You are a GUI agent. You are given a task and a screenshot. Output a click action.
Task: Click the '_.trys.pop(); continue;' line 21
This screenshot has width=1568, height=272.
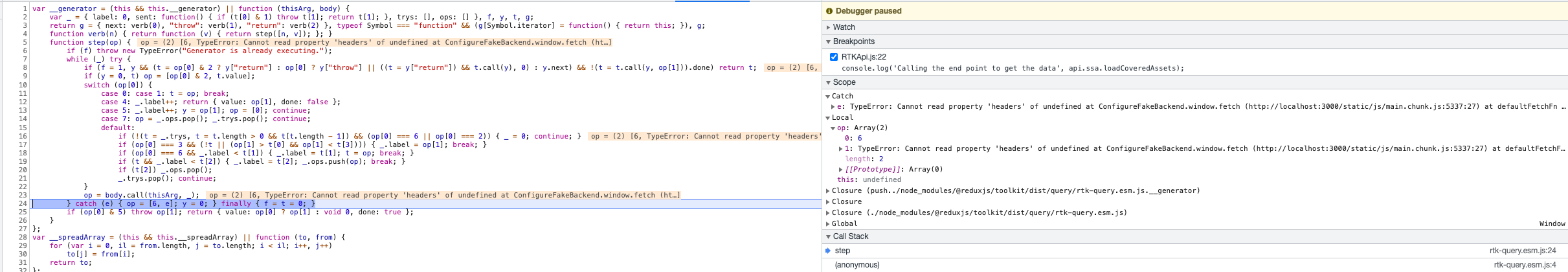[x=167, y=178]
